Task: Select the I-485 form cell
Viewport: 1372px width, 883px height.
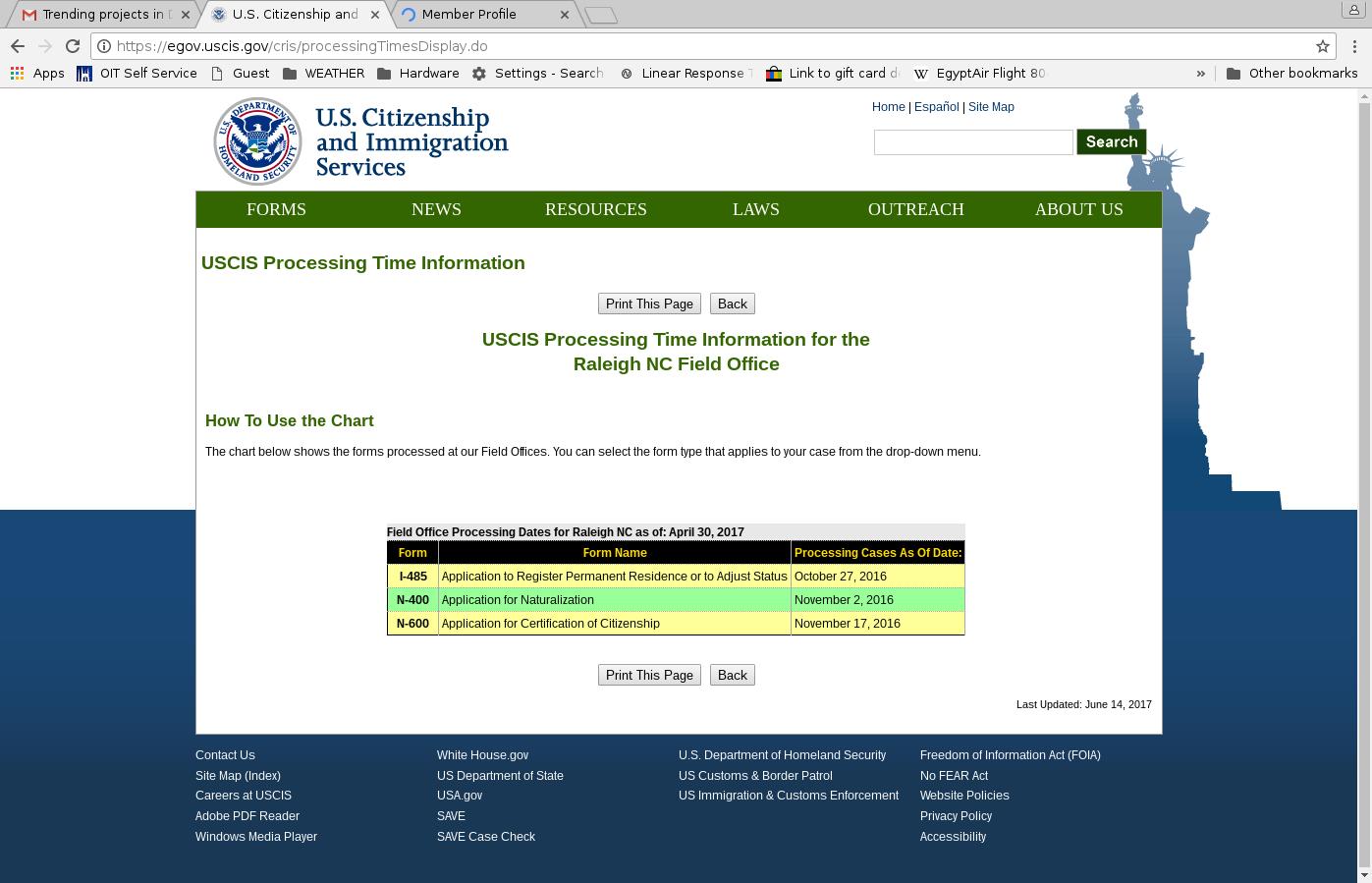Action: (412, 577)
